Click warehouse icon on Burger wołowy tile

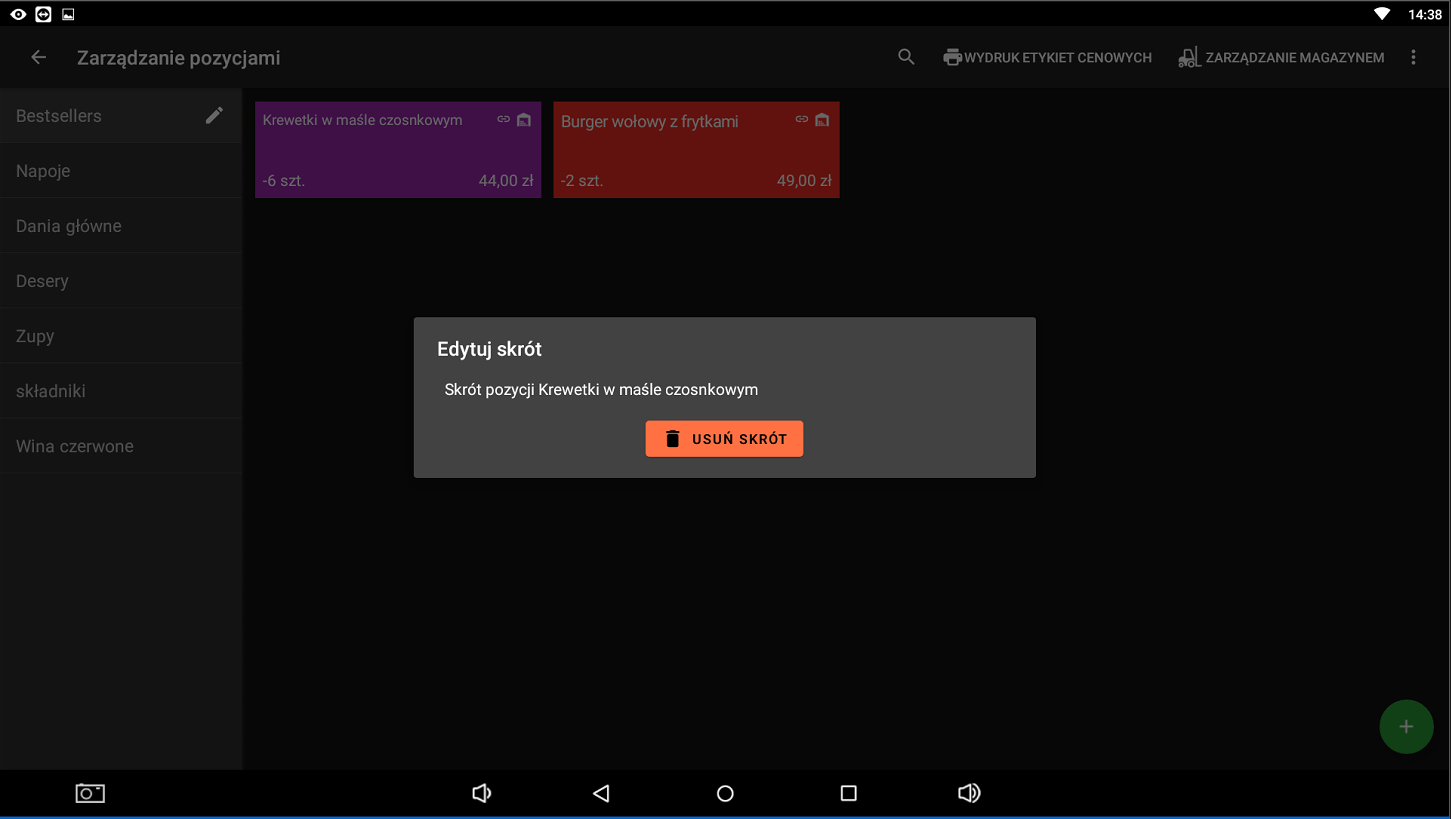(x=822, y=120)
